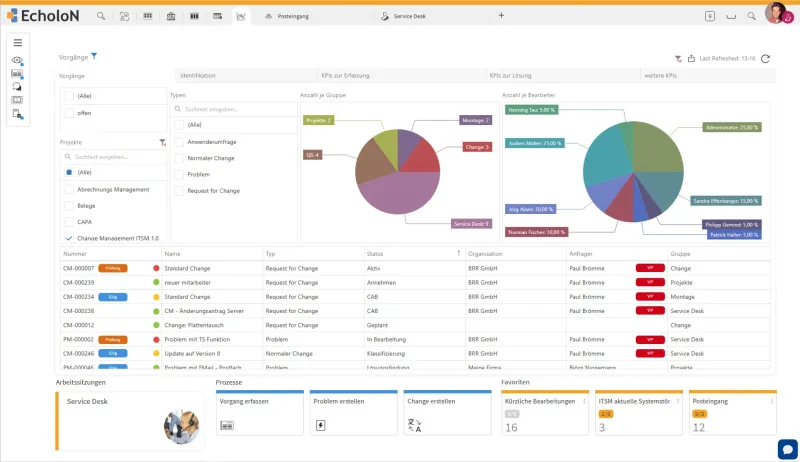This screenshot has height=462, width=800.
Task: Open the hamburger menu in the left sidebar
Action: 18,42
